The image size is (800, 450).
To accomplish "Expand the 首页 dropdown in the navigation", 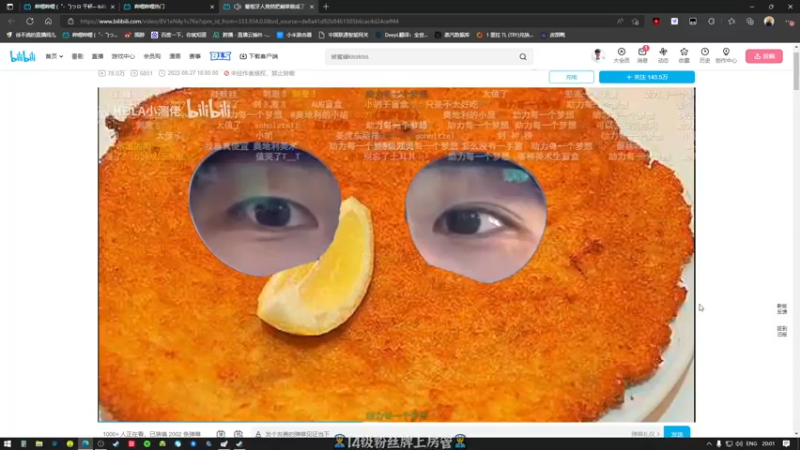I will [54, 56].
